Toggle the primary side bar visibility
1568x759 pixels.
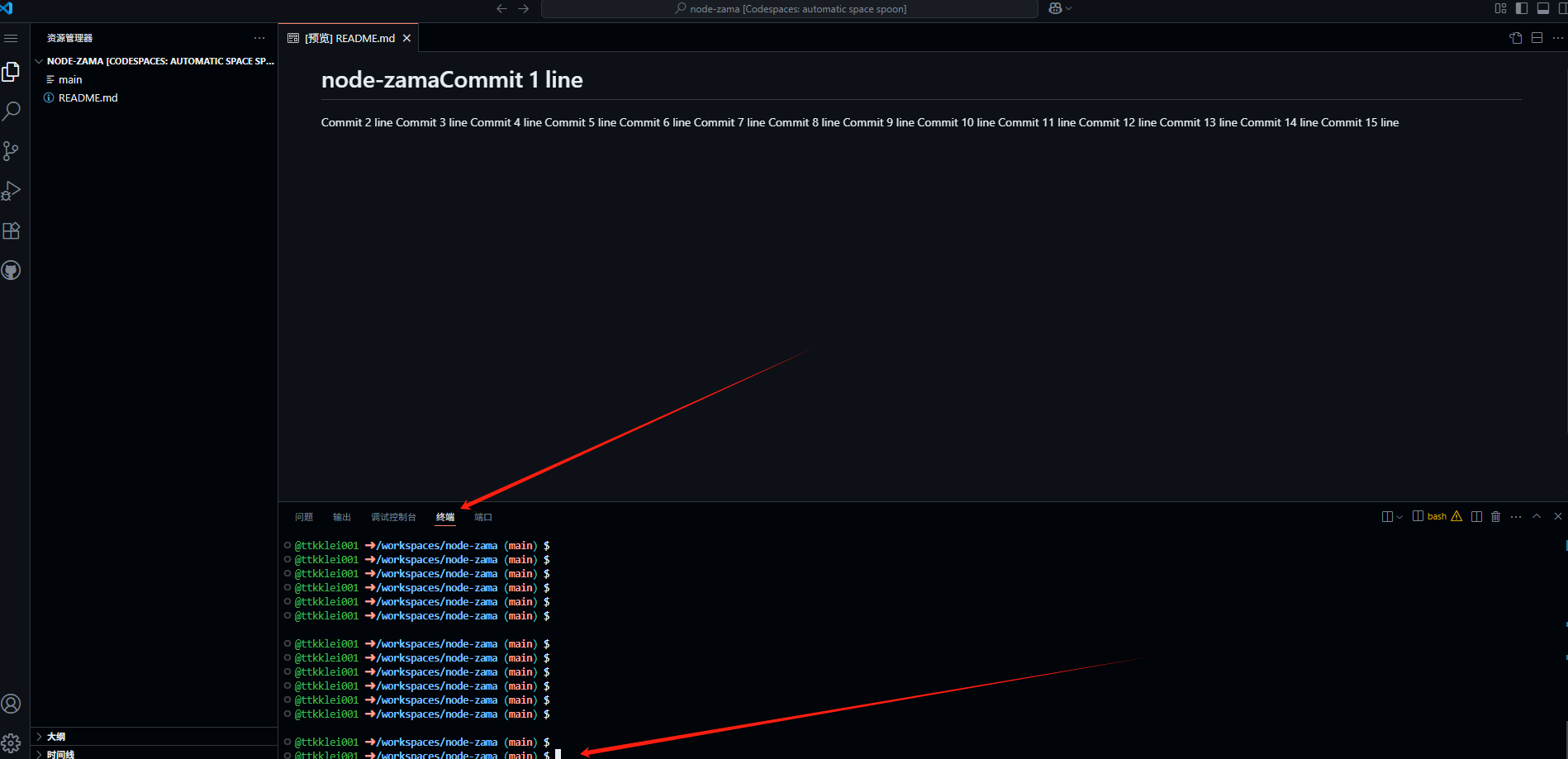pyautogui.click(x=1522, y=8)
